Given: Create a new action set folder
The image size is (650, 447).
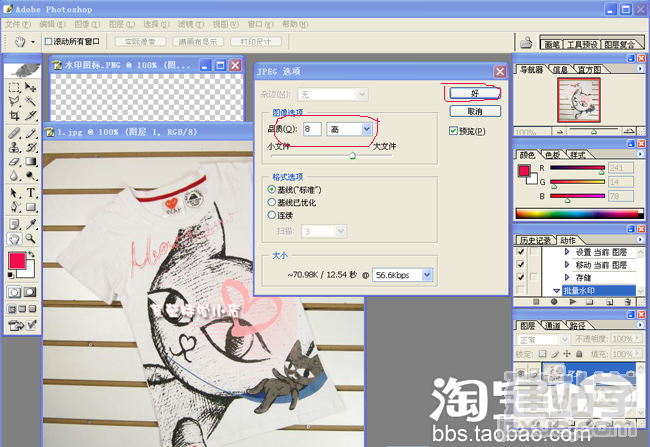Looking at the screenshot, I should point(590,302).
